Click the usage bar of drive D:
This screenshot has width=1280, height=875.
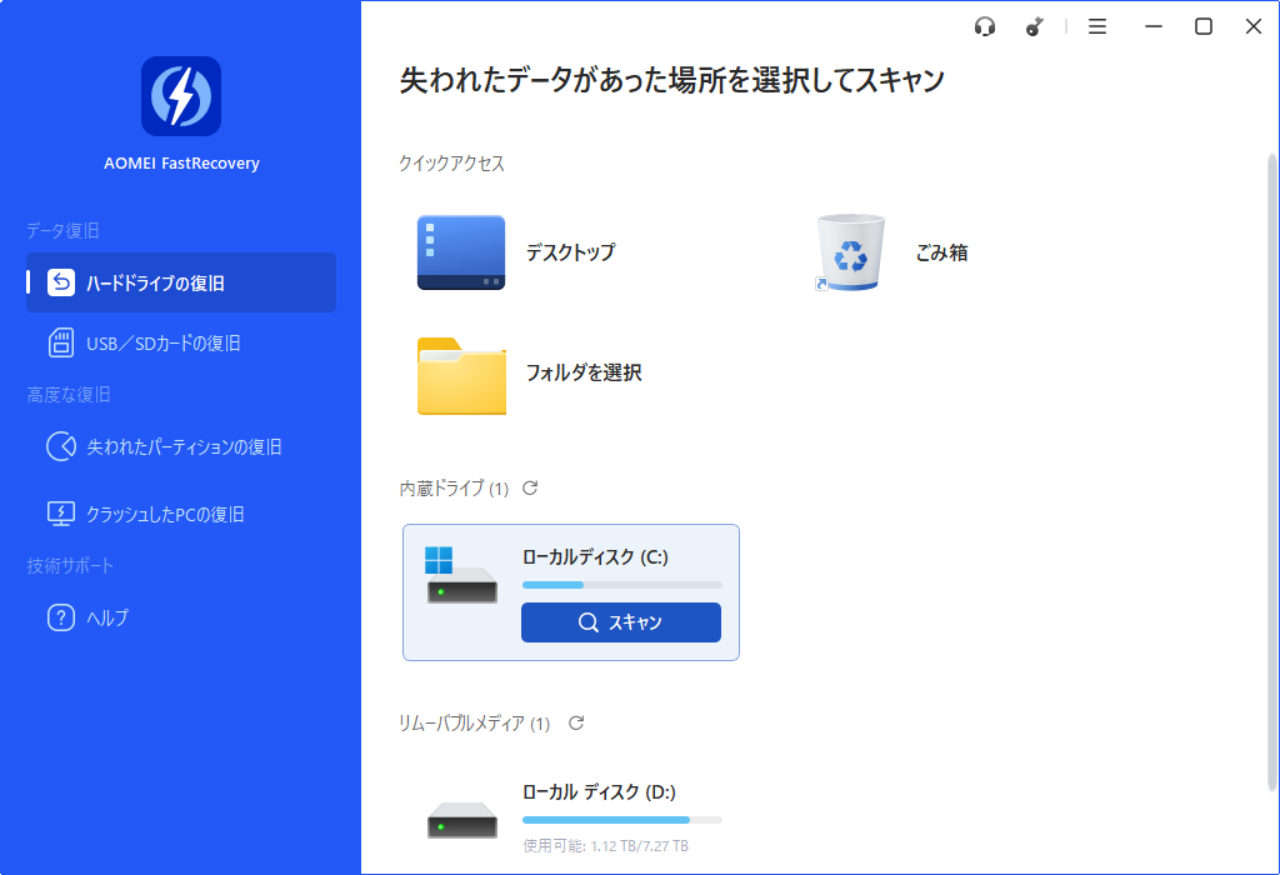pos(622,820)
